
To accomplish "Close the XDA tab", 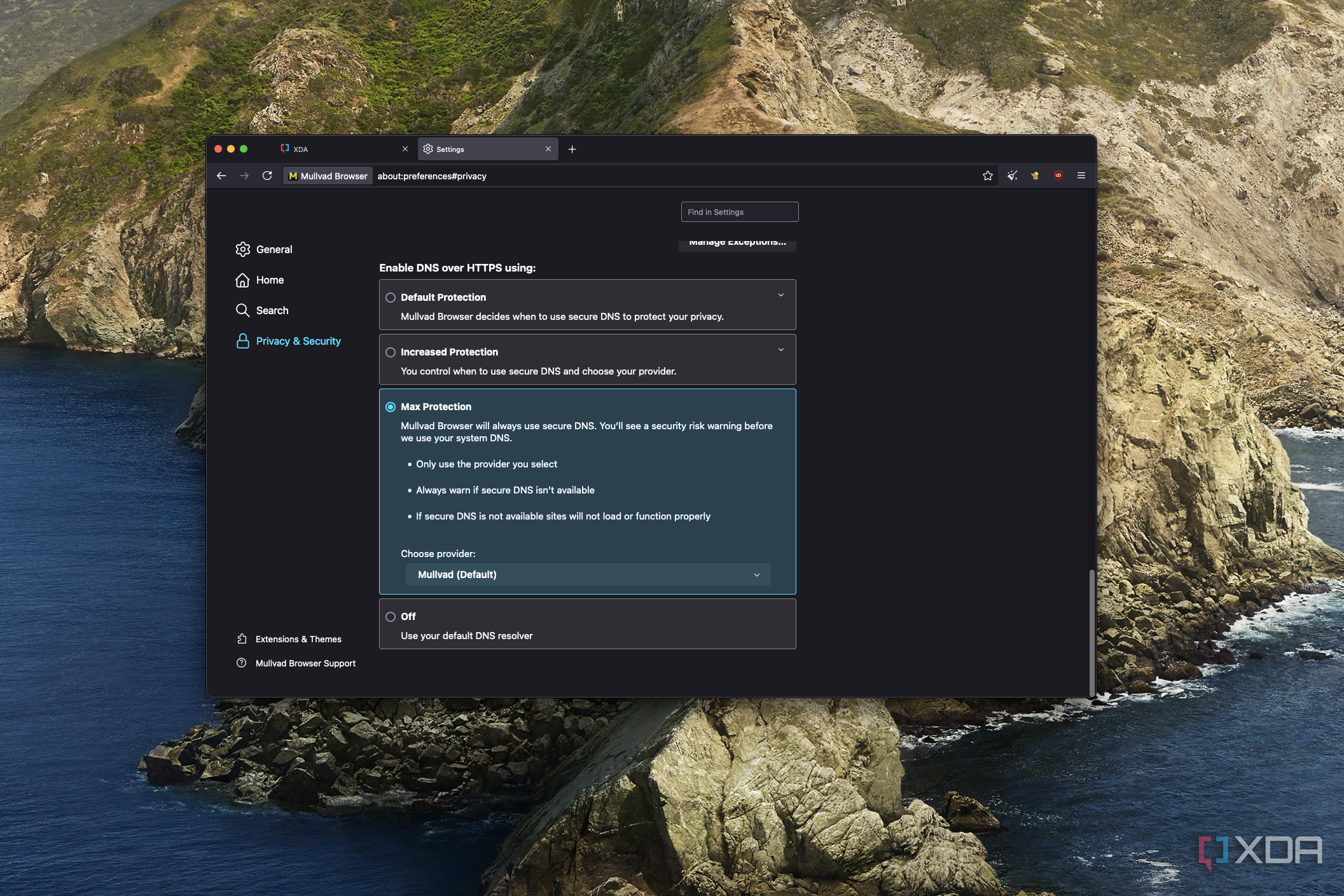I will coord(405,149).
